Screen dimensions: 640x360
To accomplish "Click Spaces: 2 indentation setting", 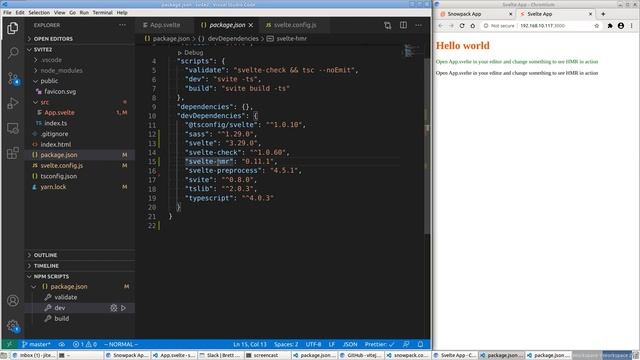I will click(286, 344).
